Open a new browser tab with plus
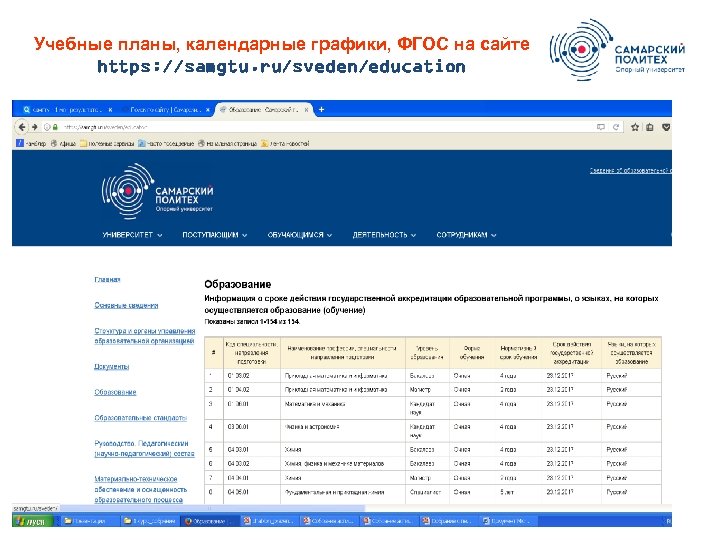 (321, 109)
